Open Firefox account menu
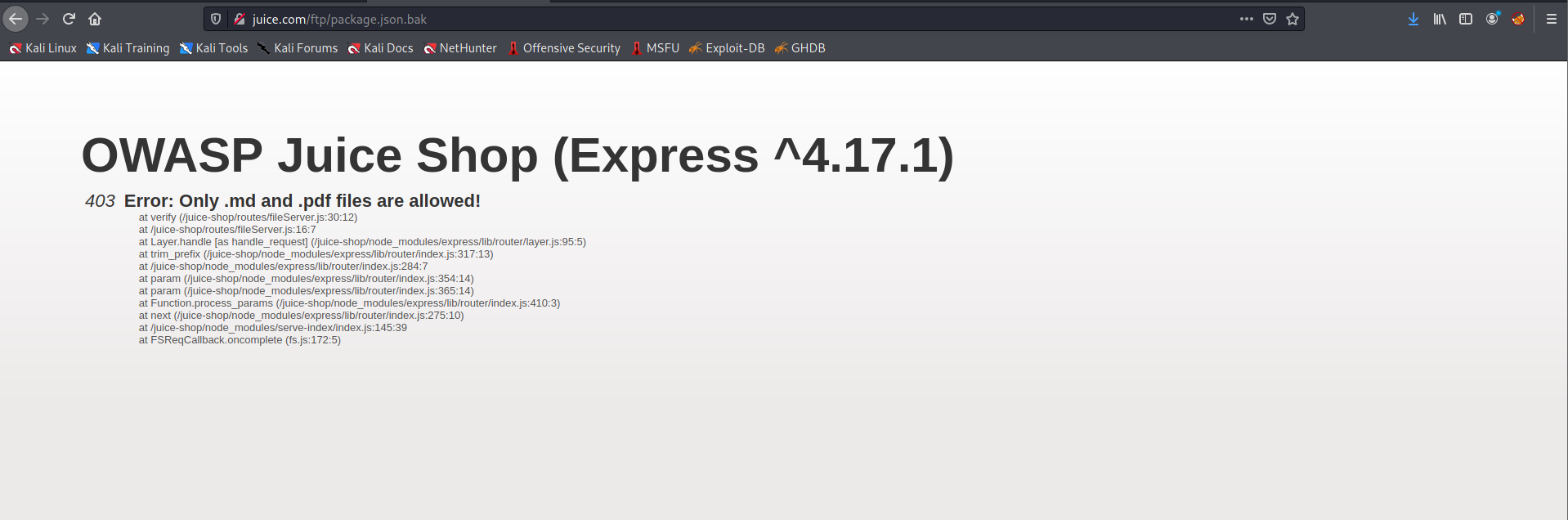The image size is (1568, 520). click(1493, 19)
